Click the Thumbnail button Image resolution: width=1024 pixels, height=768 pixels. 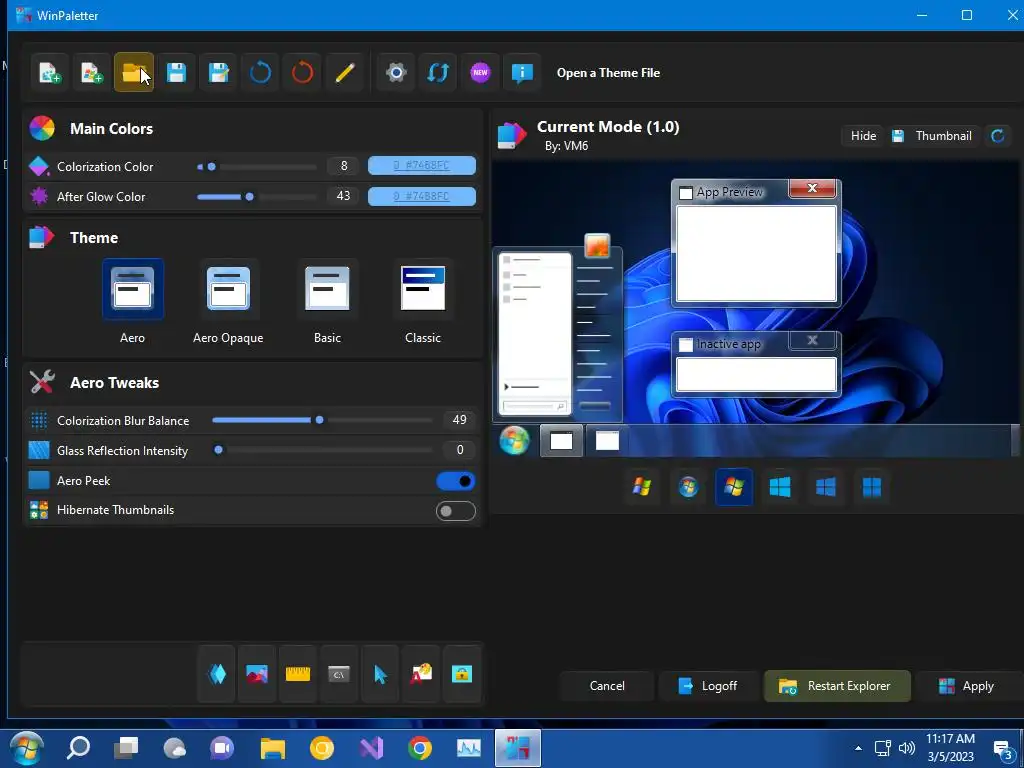(x=934, y=136)
